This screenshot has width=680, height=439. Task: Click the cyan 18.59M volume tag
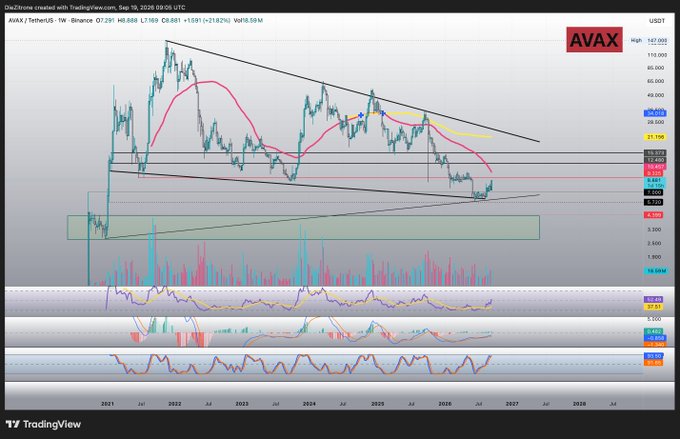[655, 271]
